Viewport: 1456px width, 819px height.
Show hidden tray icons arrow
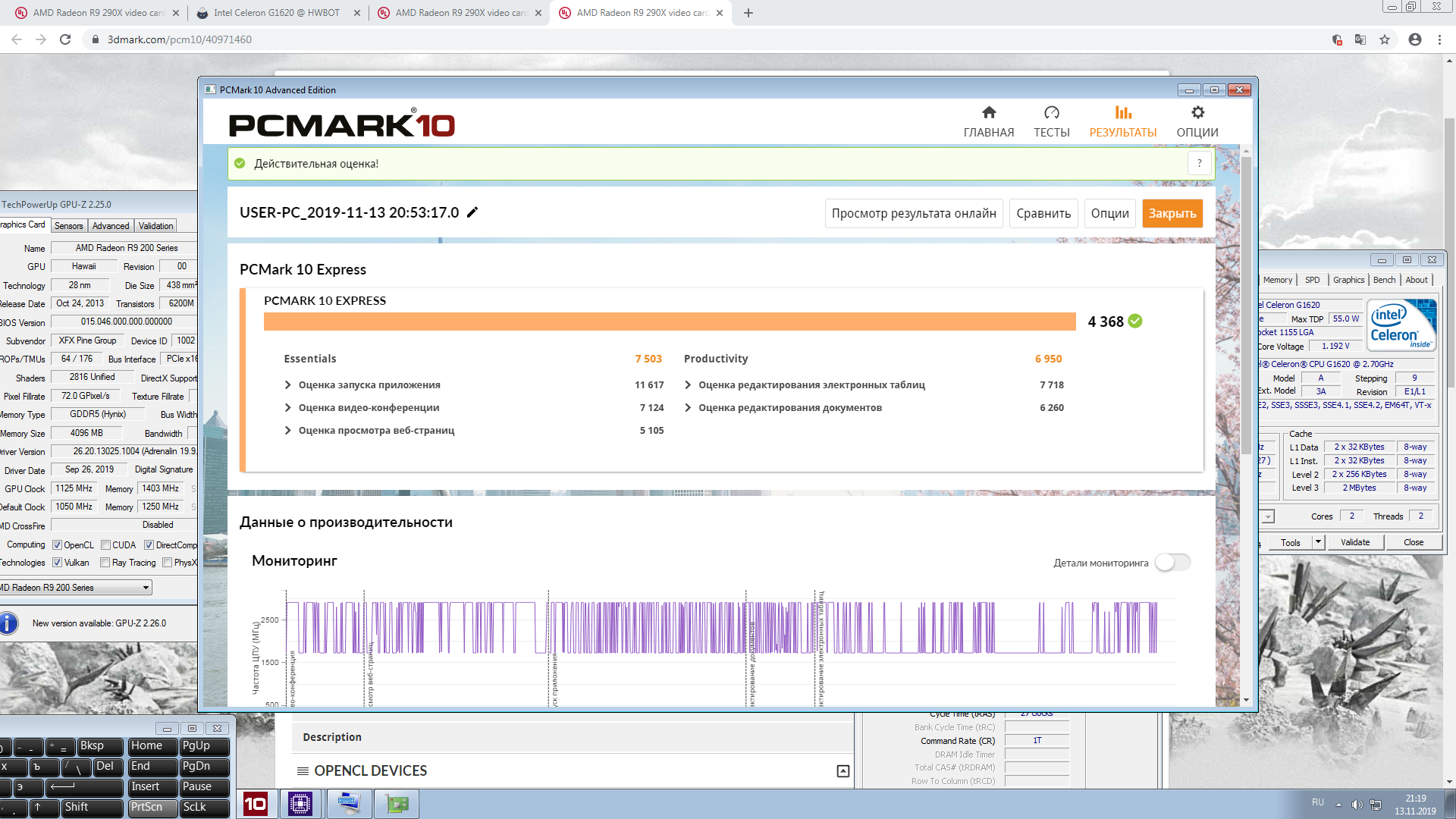click(1338, 805)
